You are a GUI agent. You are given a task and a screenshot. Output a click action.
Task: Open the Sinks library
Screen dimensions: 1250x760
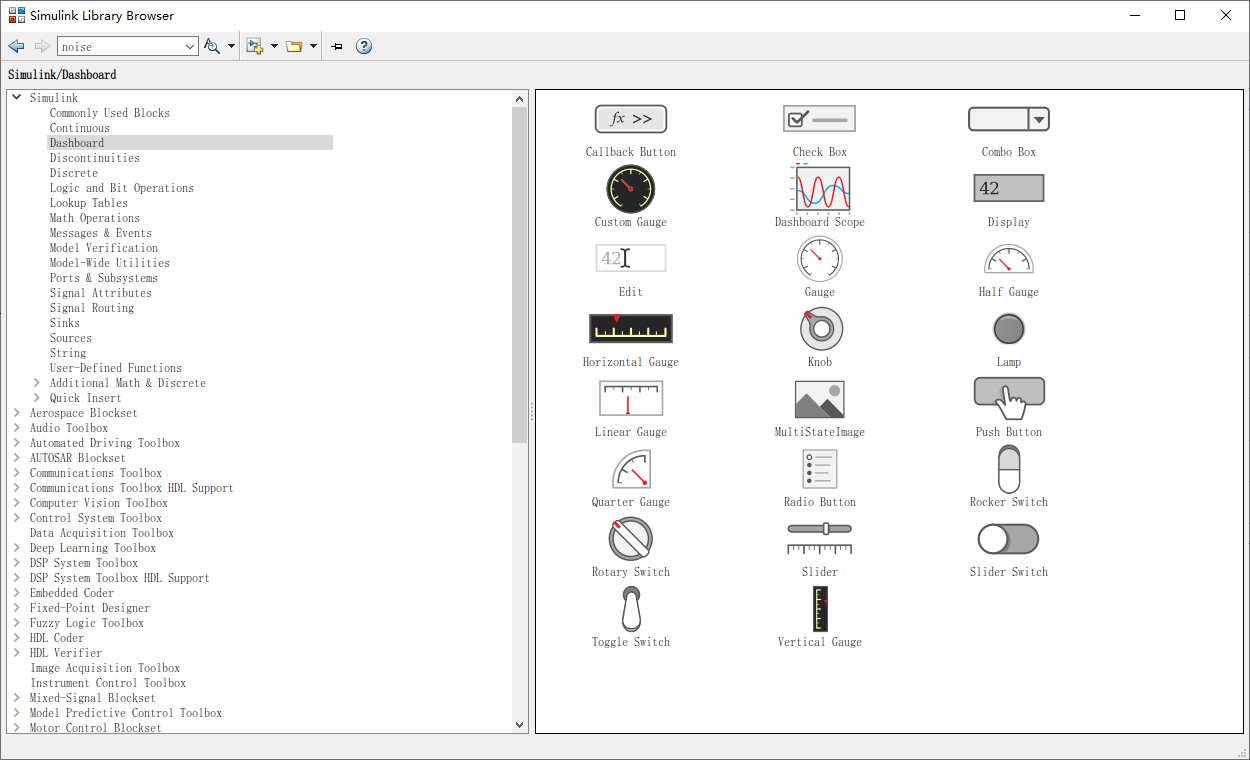coord(64,322)
